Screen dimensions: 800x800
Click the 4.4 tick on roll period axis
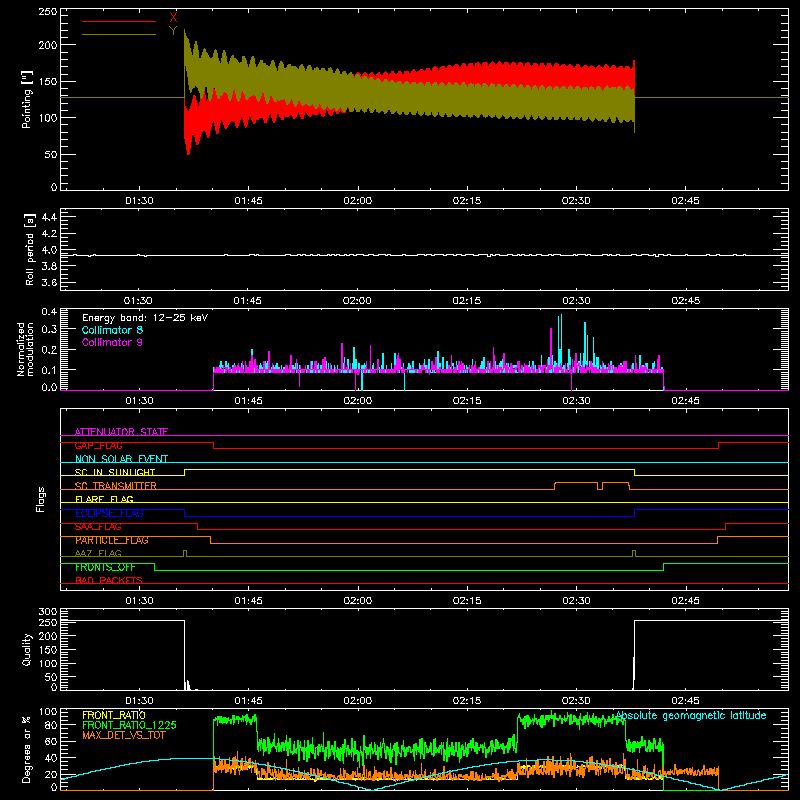pyautogui.click(x=49, y=217)
